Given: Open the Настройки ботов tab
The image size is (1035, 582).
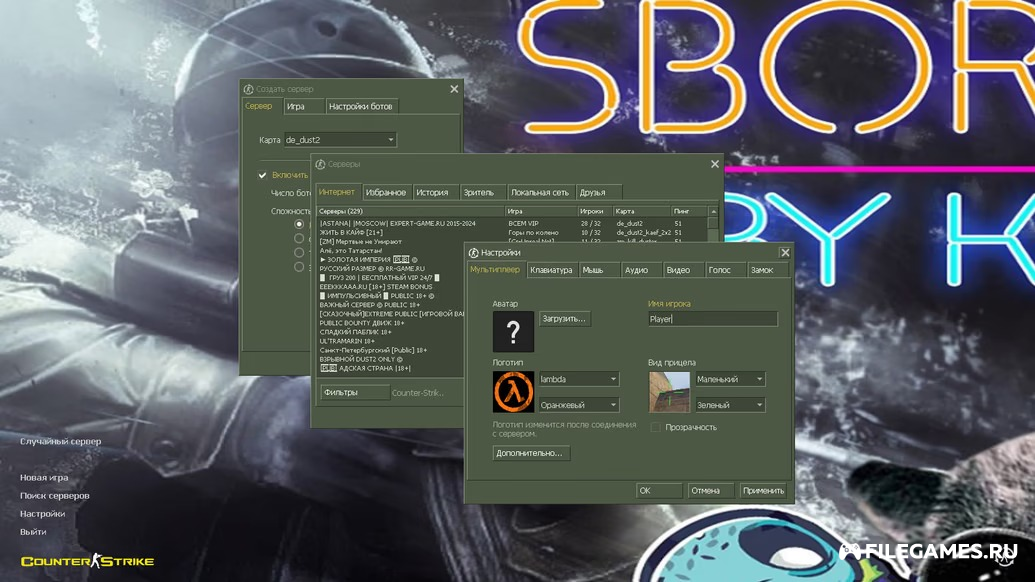Looking at the screenshot, I should pos(360,106).
